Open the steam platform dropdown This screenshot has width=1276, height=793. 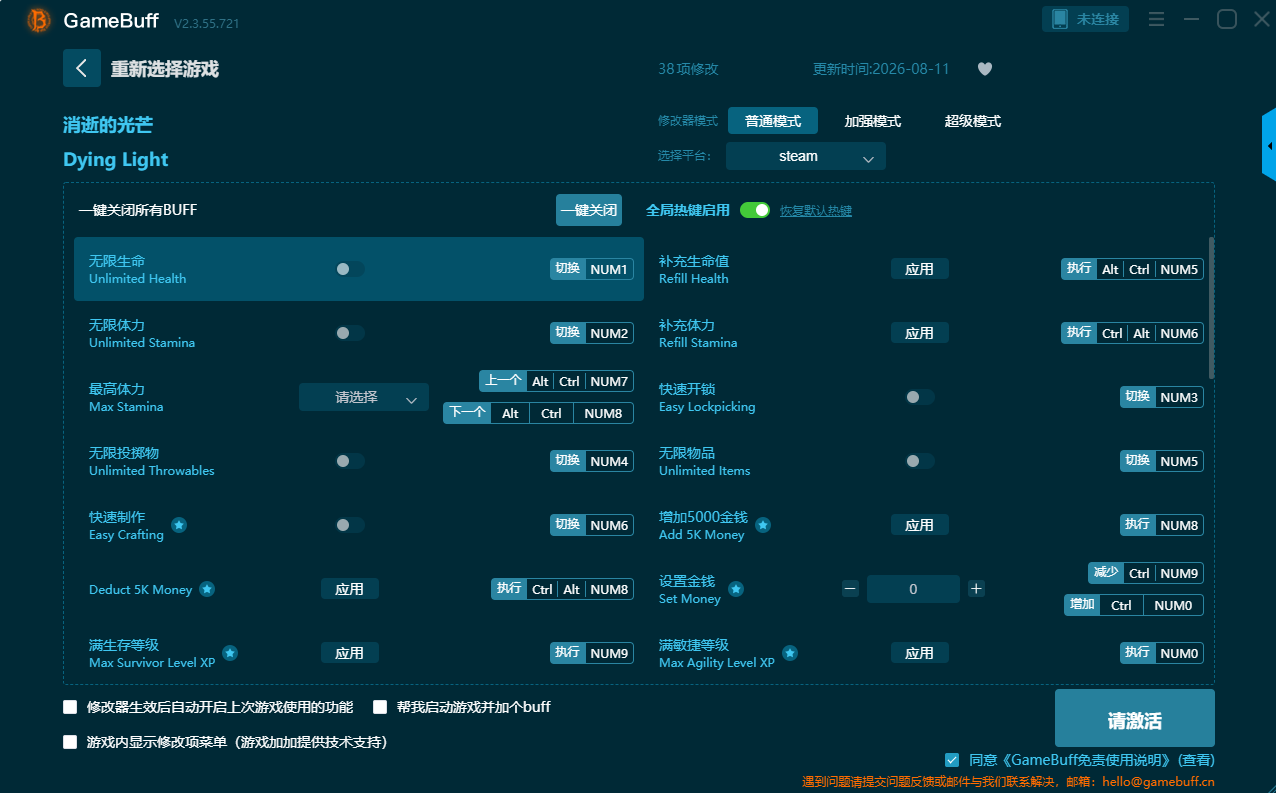tap(806, 156)
